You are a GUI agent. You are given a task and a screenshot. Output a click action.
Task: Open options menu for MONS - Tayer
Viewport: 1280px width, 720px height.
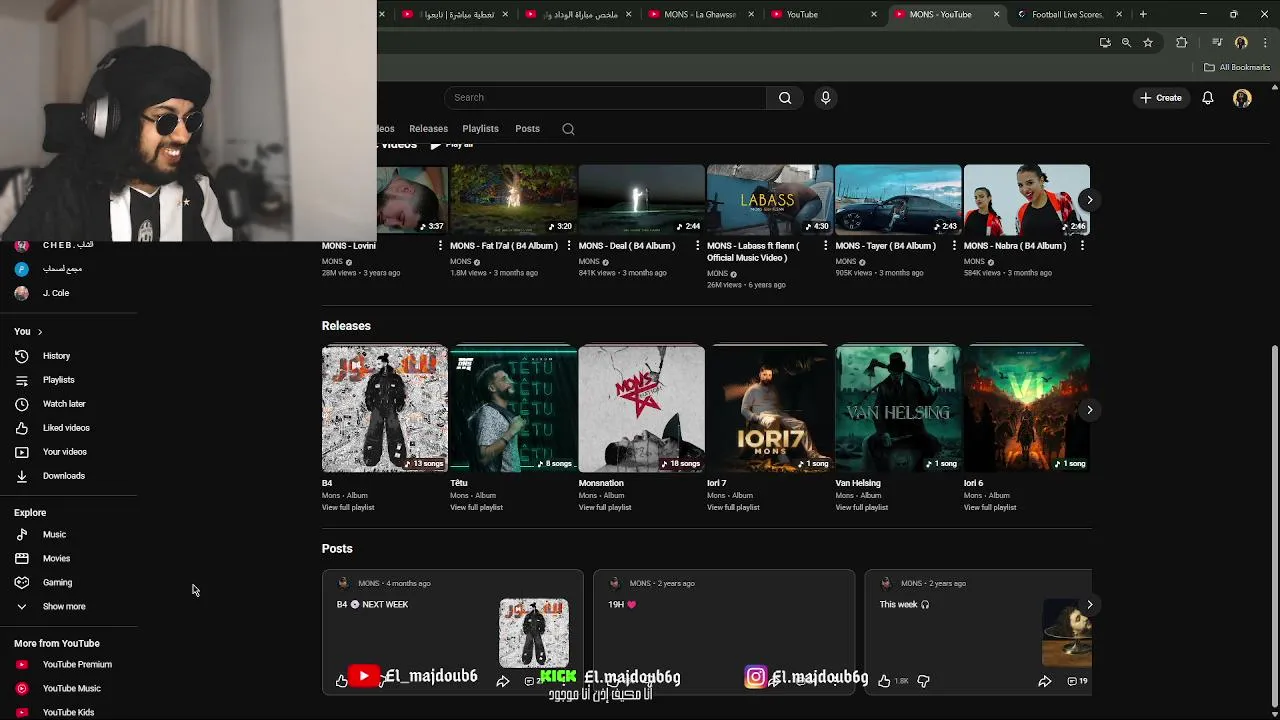click(954, 246)
